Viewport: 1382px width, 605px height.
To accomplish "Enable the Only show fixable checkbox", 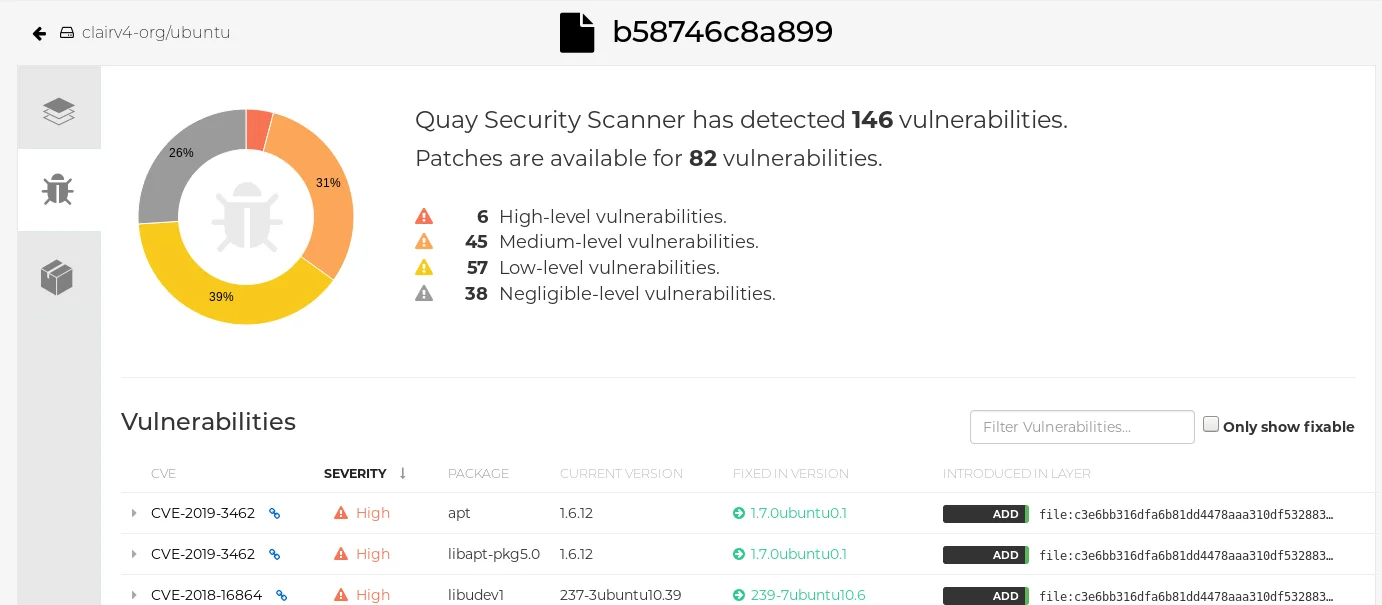I will [1211, 424].
